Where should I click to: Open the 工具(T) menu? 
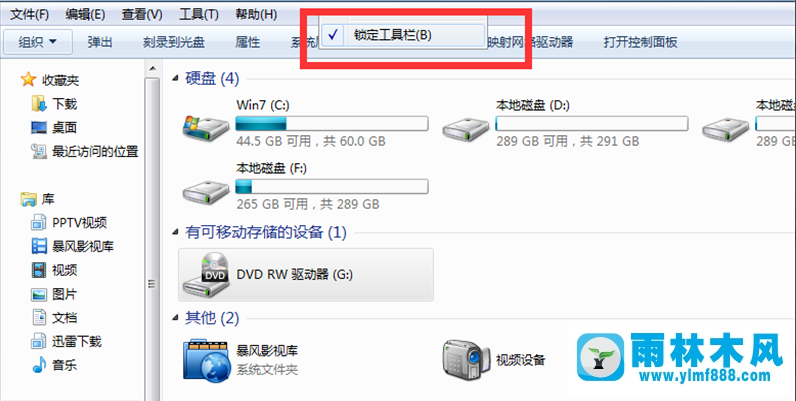198,14
